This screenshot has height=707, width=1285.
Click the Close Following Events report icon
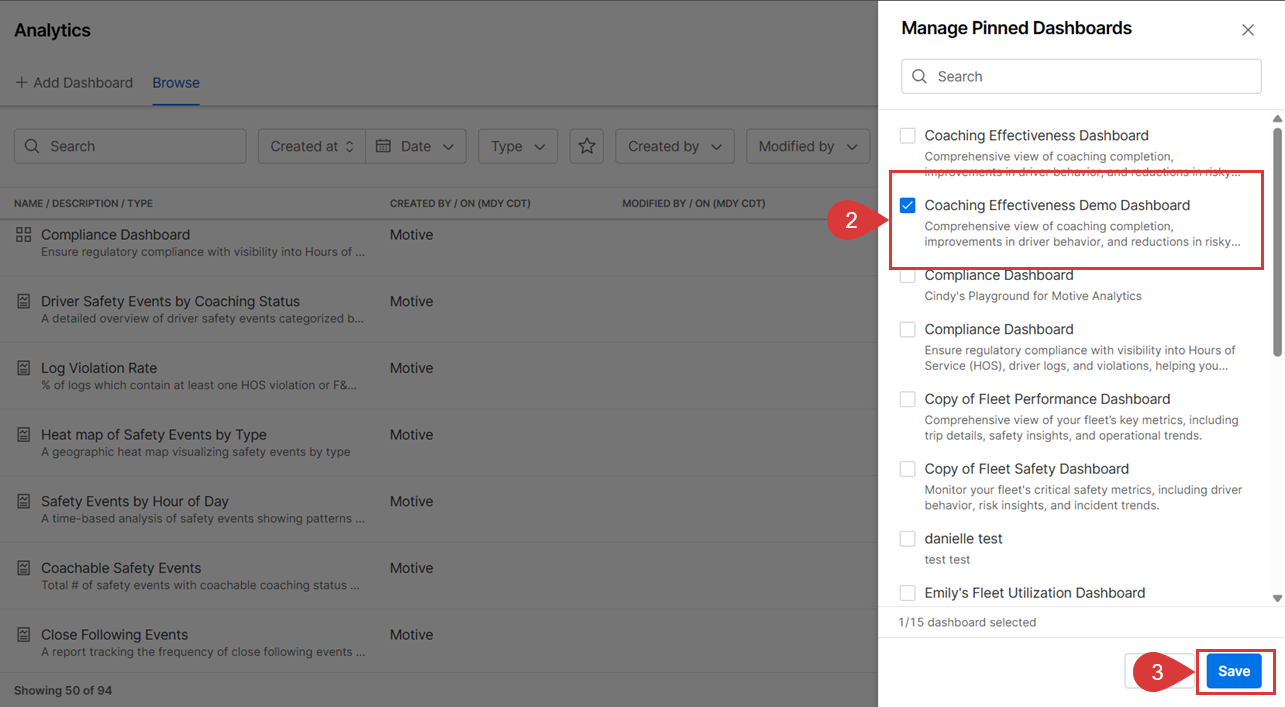click(23, 635)
